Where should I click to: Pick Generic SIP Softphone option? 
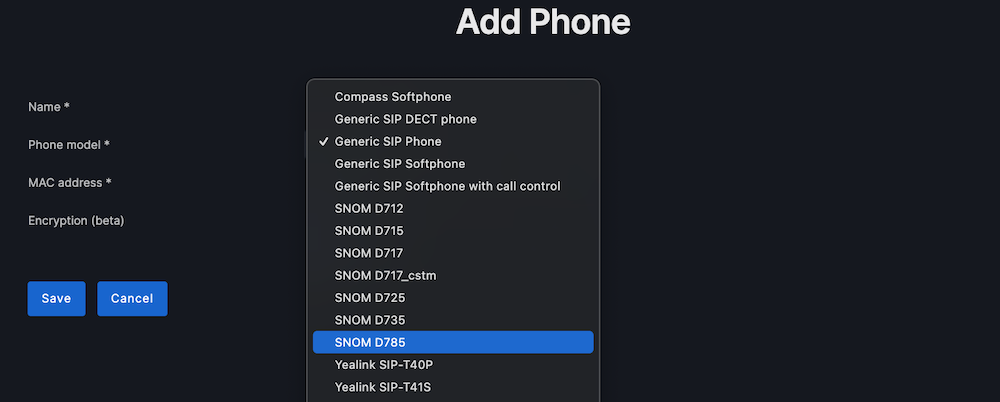pyautogui.click(x=400, y=163)
